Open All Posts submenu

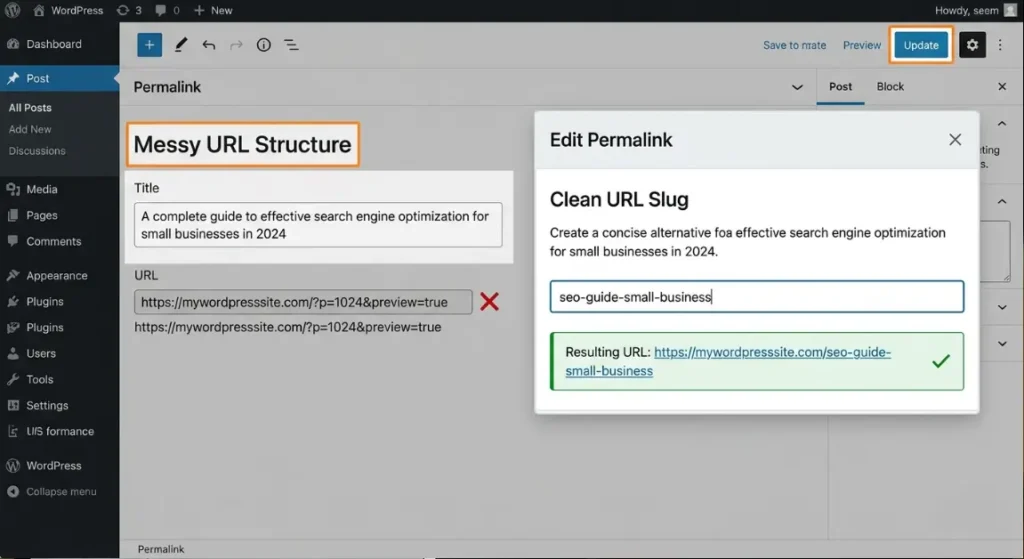(30, 108)
